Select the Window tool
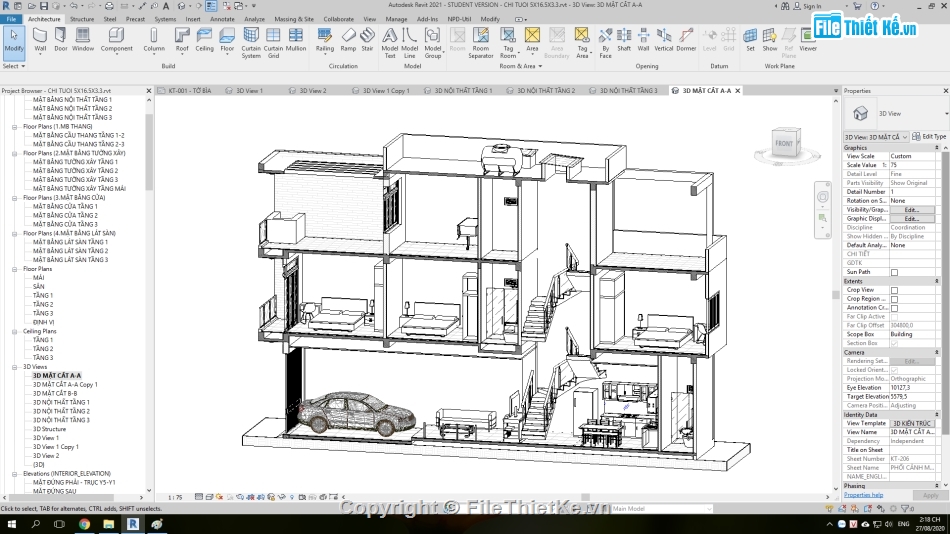950x534 pixels. pos(83,40)
